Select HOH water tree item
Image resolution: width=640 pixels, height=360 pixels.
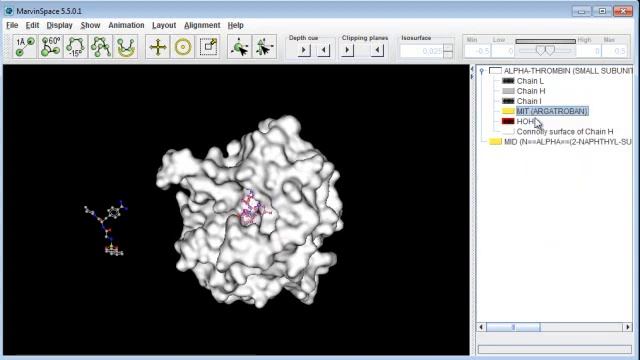526,121
